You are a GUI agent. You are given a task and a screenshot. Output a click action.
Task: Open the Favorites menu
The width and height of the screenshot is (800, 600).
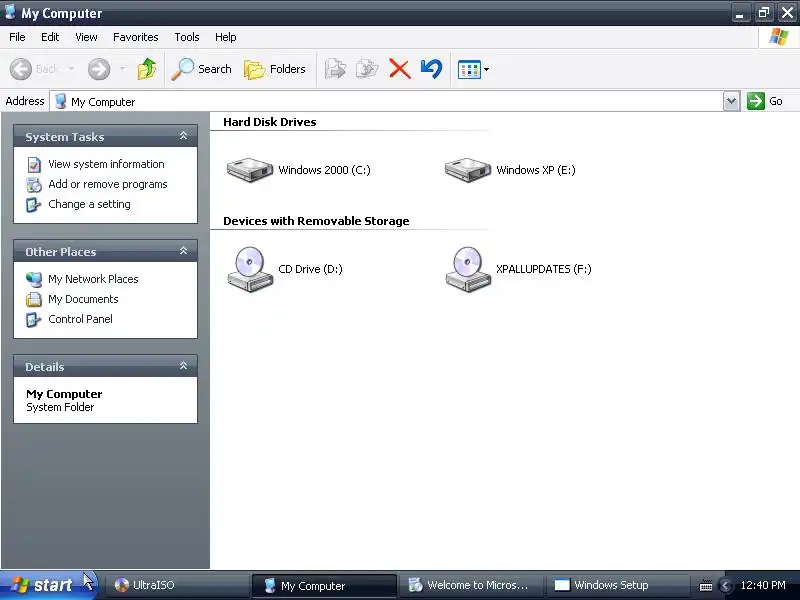[x=136, y=37]
